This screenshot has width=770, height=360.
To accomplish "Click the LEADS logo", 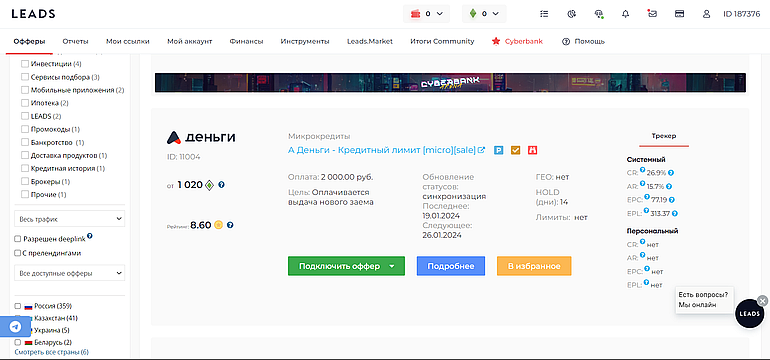I will pyautogui.click(x=33, y=14).
